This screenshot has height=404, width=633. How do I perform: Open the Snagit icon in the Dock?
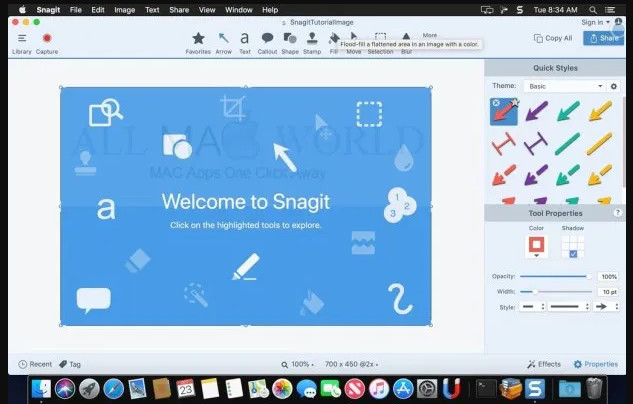534,389
